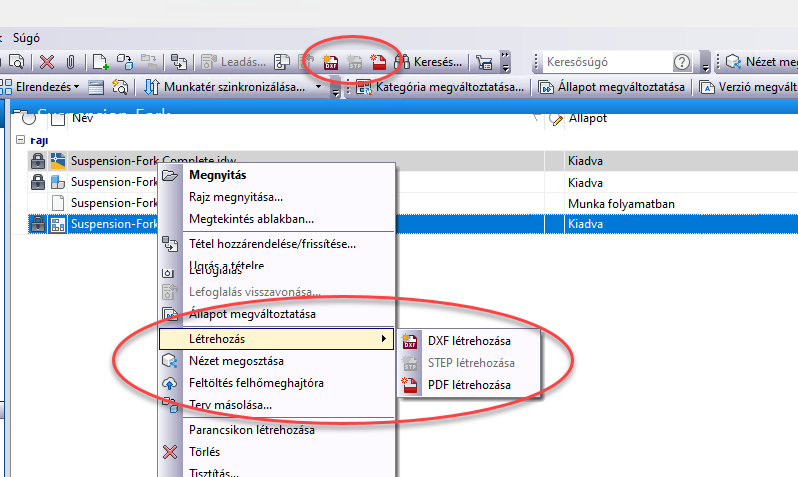Click the greyed move-to-folder toolbar icon
This screenshot has height=477, width=798.
tap(149, 62)
